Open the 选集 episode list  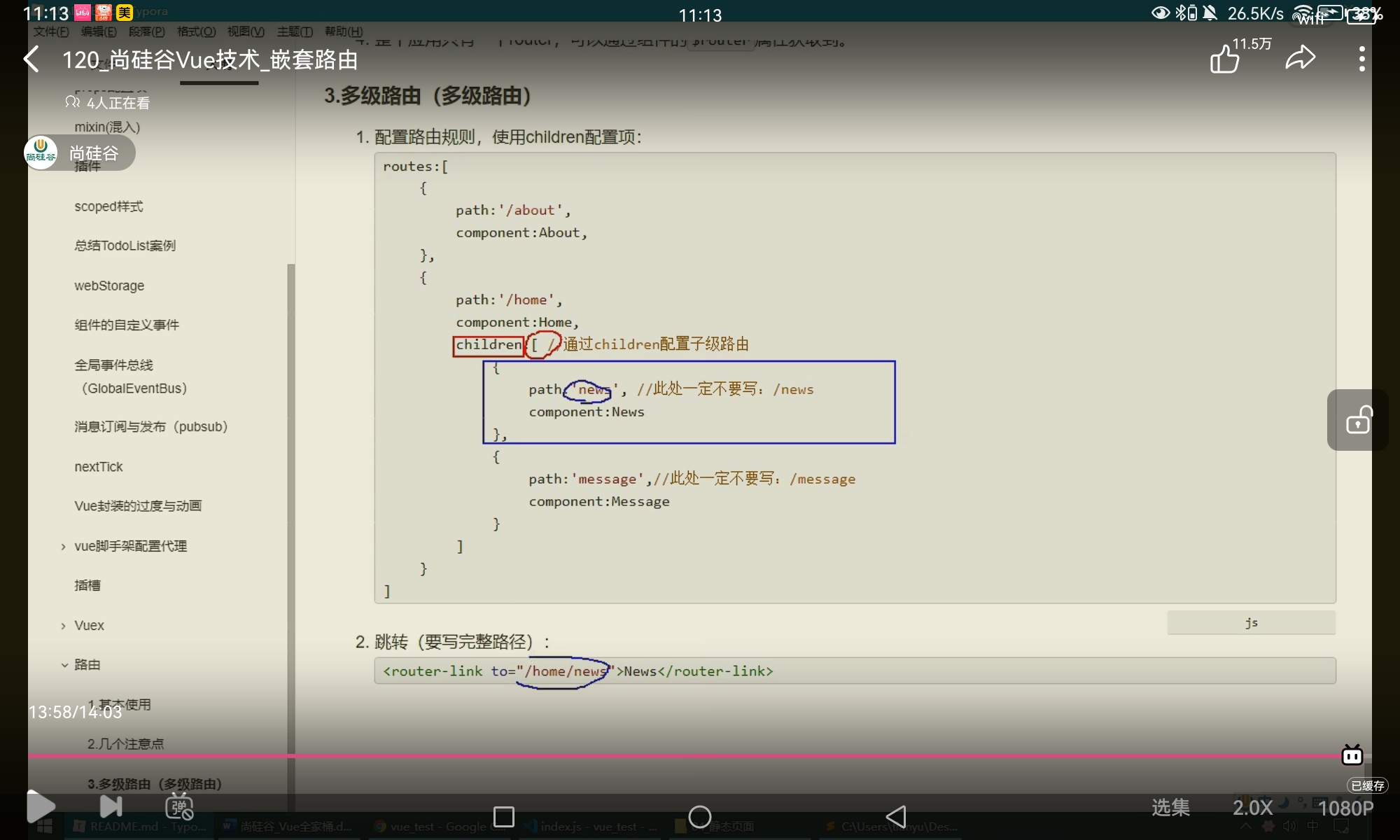[x=1170, y=808]
